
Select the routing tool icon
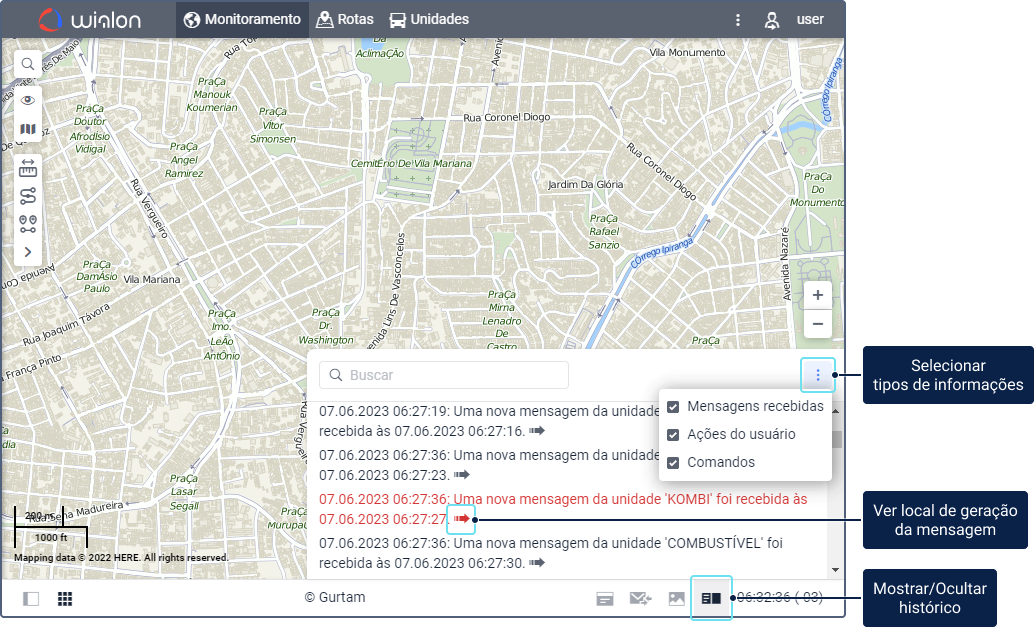[28, 196]
